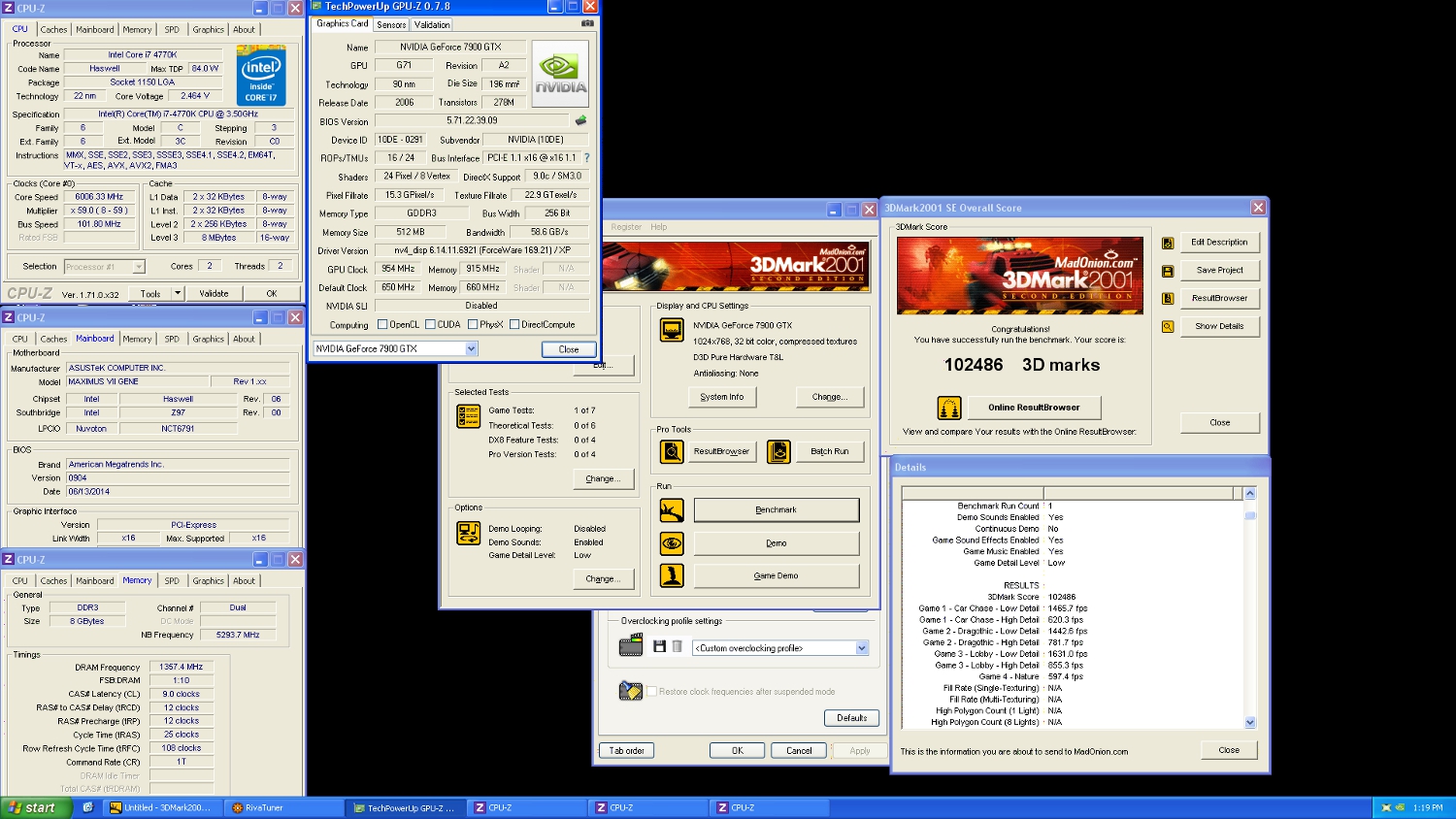Click the system tray icon beside the clock
Image resolution: width=1456 pixels, height=819 pixels.
click(x=1387, y=807)
